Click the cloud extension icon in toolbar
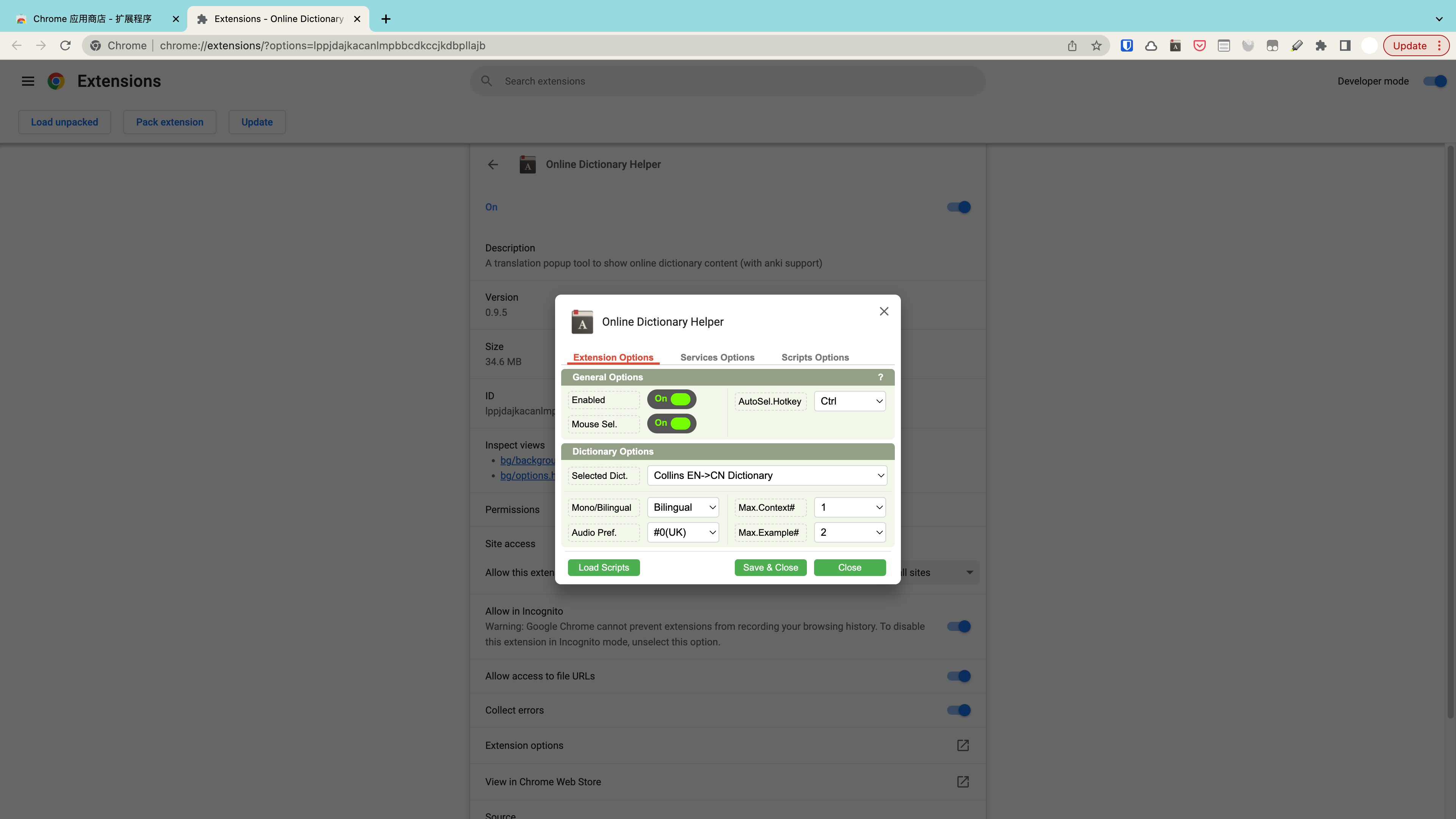Screen dimensions: 1456x819 pyautogui.click(x=1151, y=46)
